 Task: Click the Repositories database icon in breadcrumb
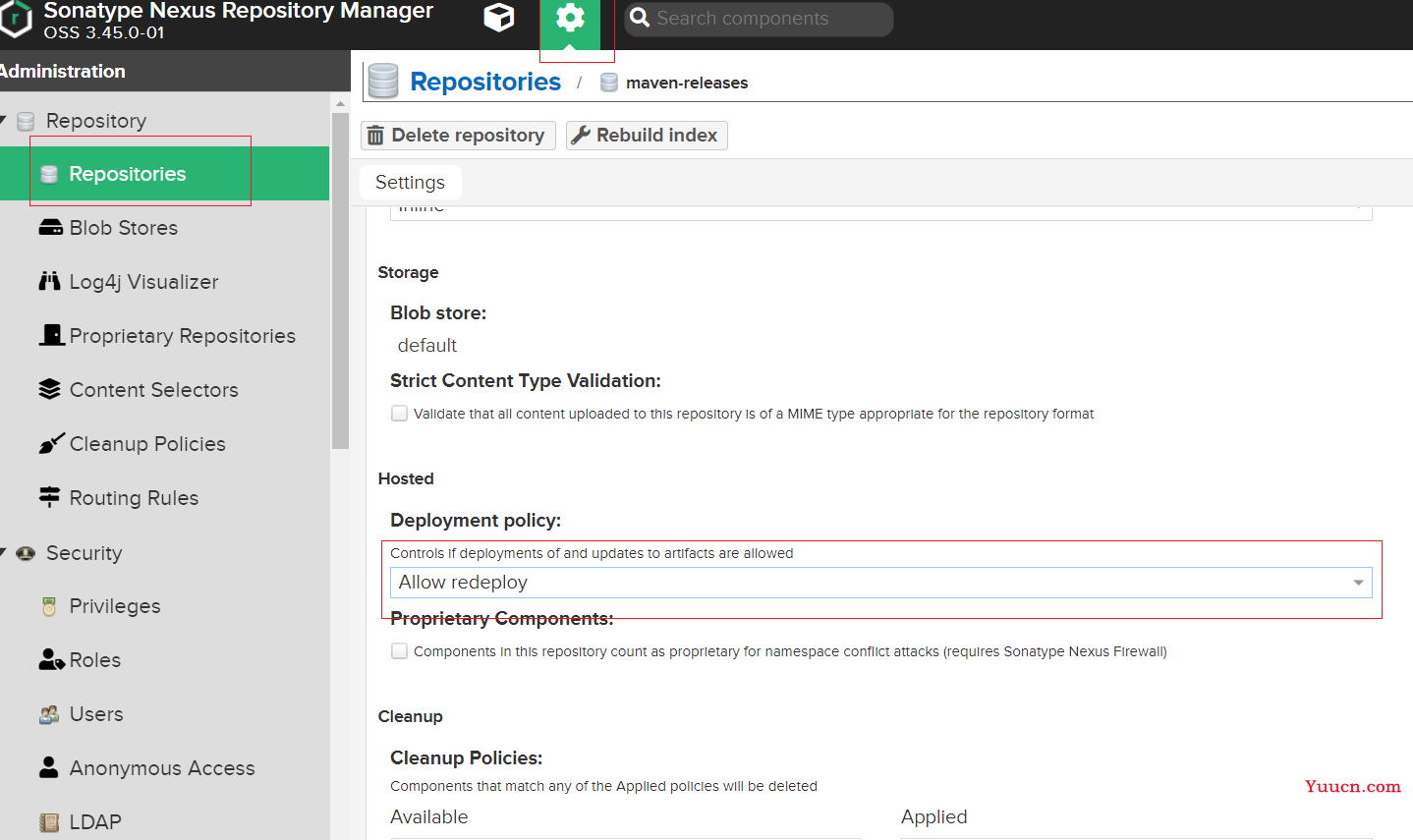(382, 82)
